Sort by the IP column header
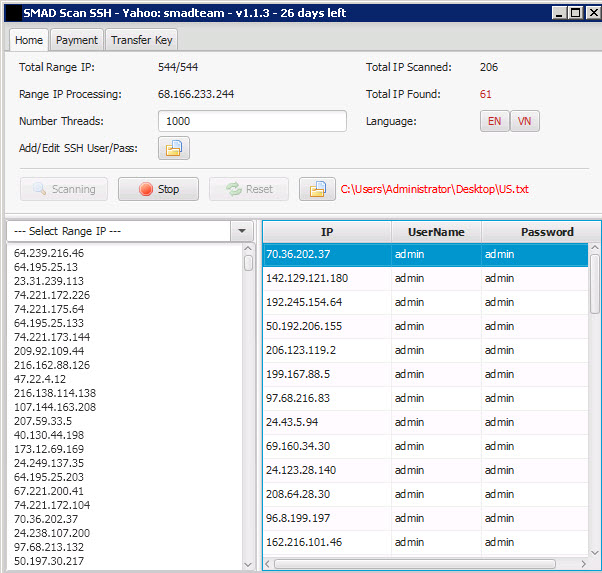This screenshot has width=602, height=573. tap(327, 231)
